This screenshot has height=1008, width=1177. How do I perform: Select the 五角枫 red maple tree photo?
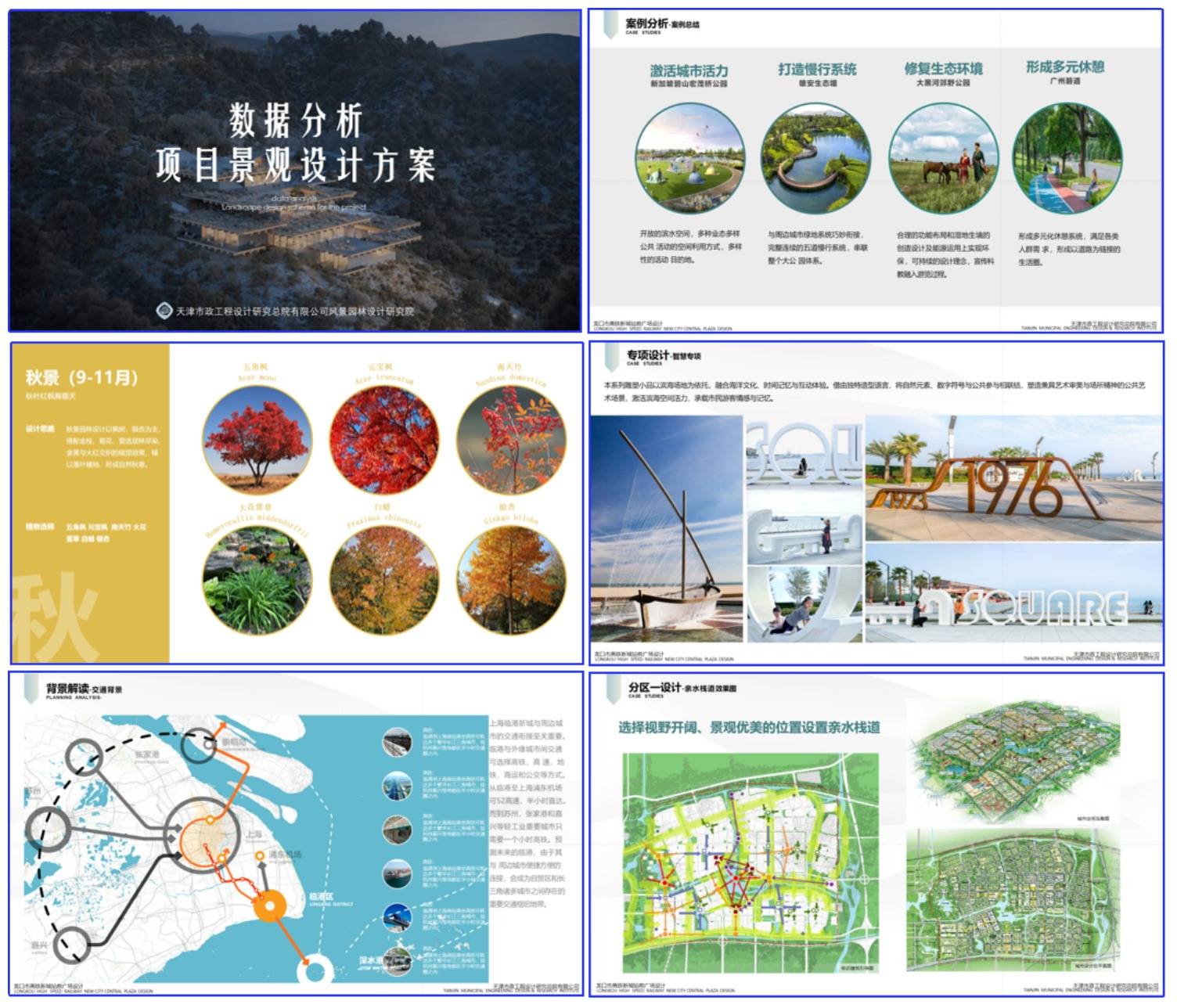tap(257, 440)
